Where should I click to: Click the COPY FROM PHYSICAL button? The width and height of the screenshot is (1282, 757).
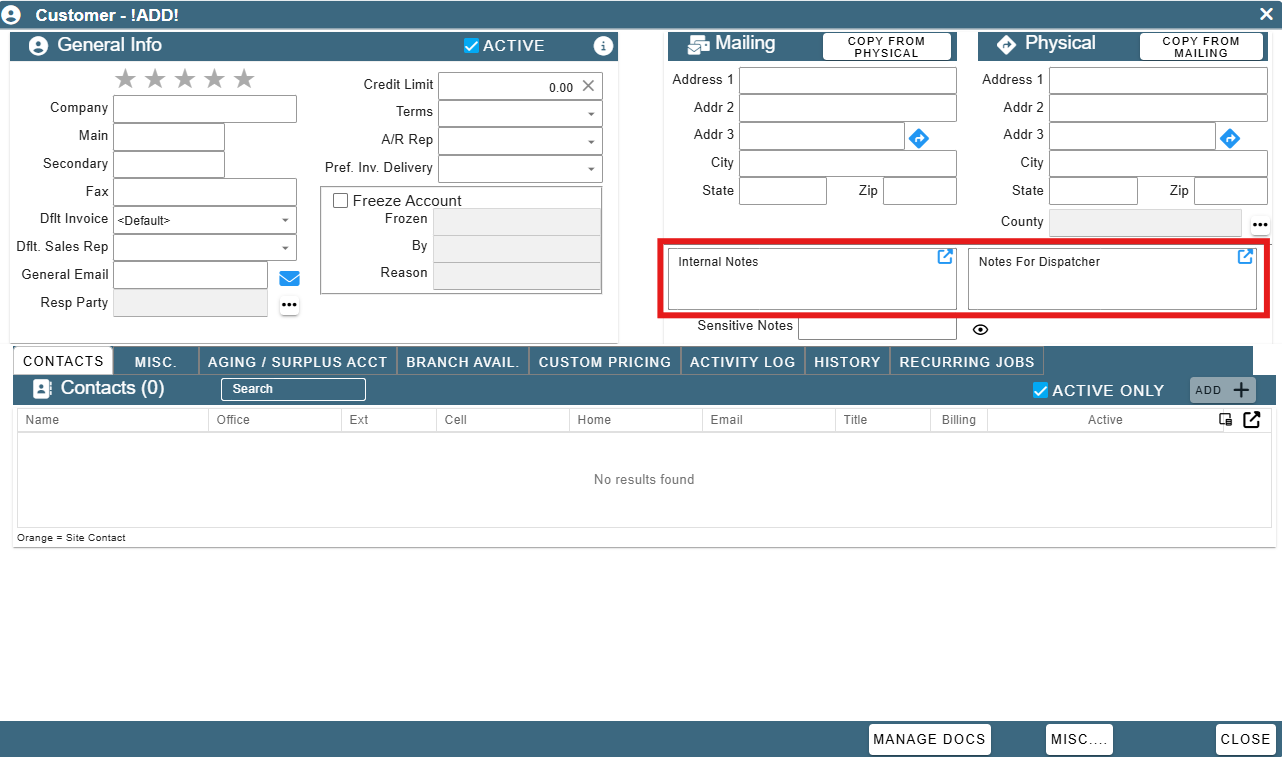click(x=887, y=47)
